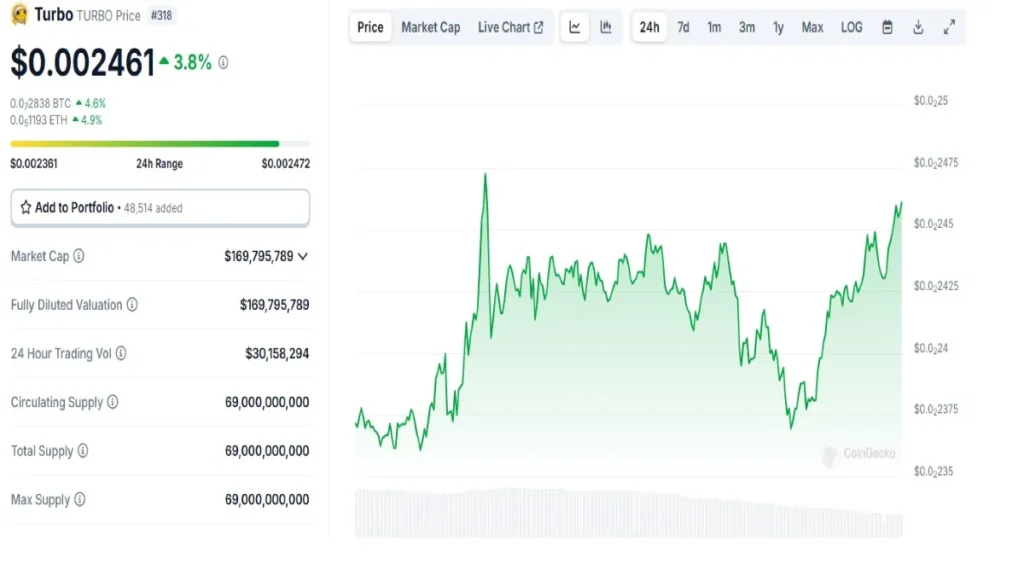Click the peak spike on the price chart
The height and width of the screenshot is (576, 1024).
tap(485, 176)
